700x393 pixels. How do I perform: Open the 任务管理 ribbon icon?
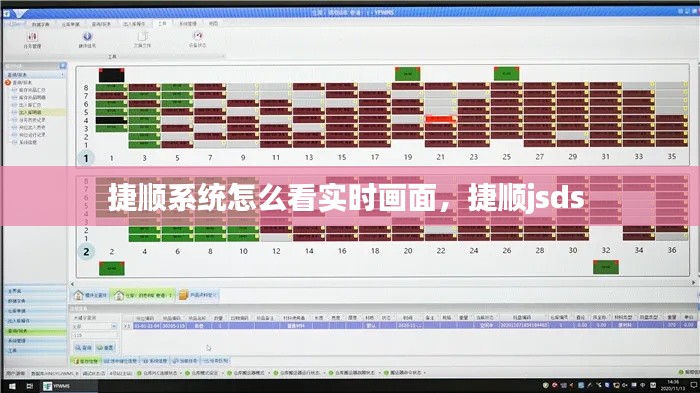click(32, 37)
